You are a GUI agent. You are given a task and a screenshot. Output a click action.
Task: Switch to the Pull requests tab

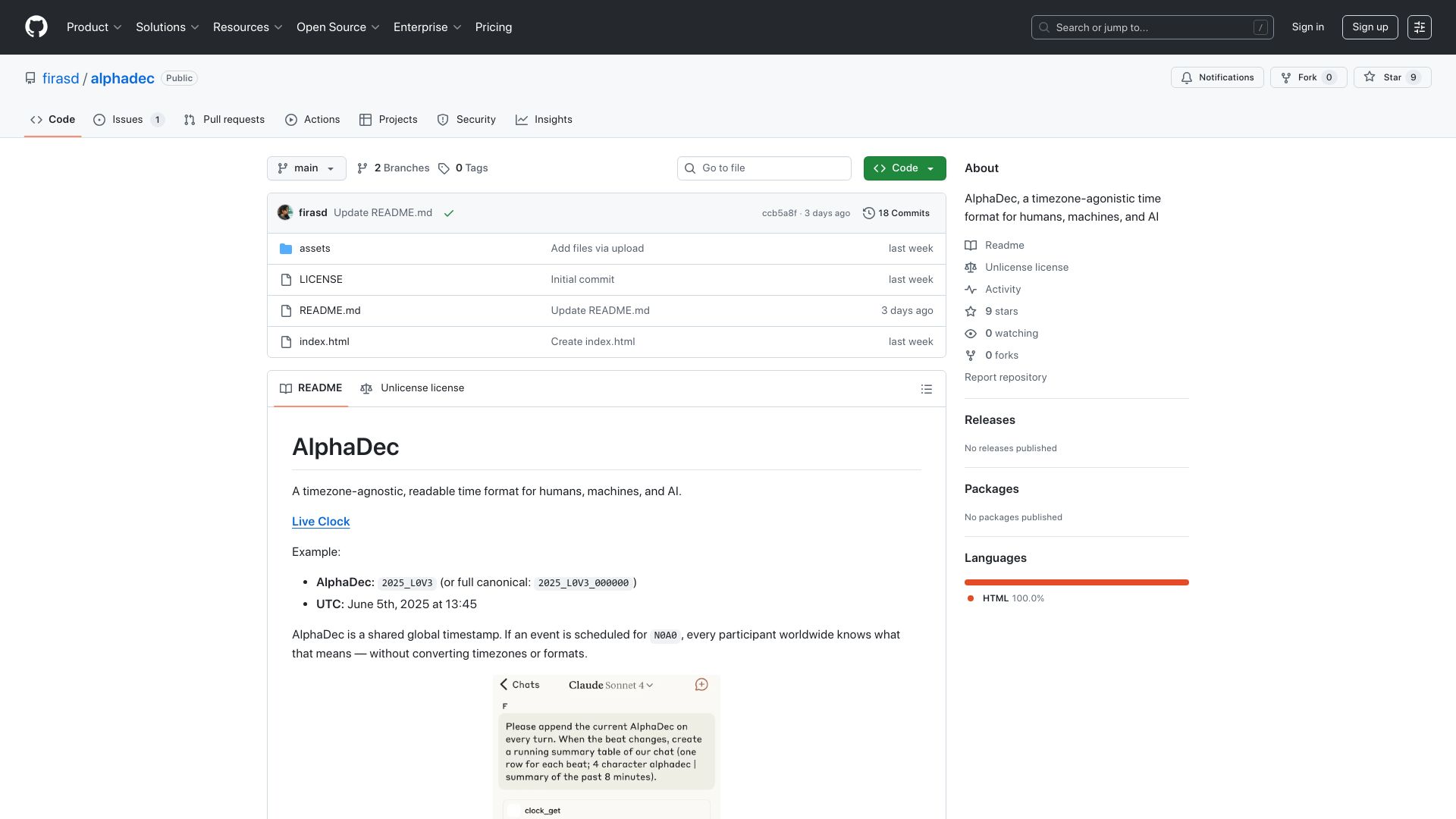[x=224, y=120]
